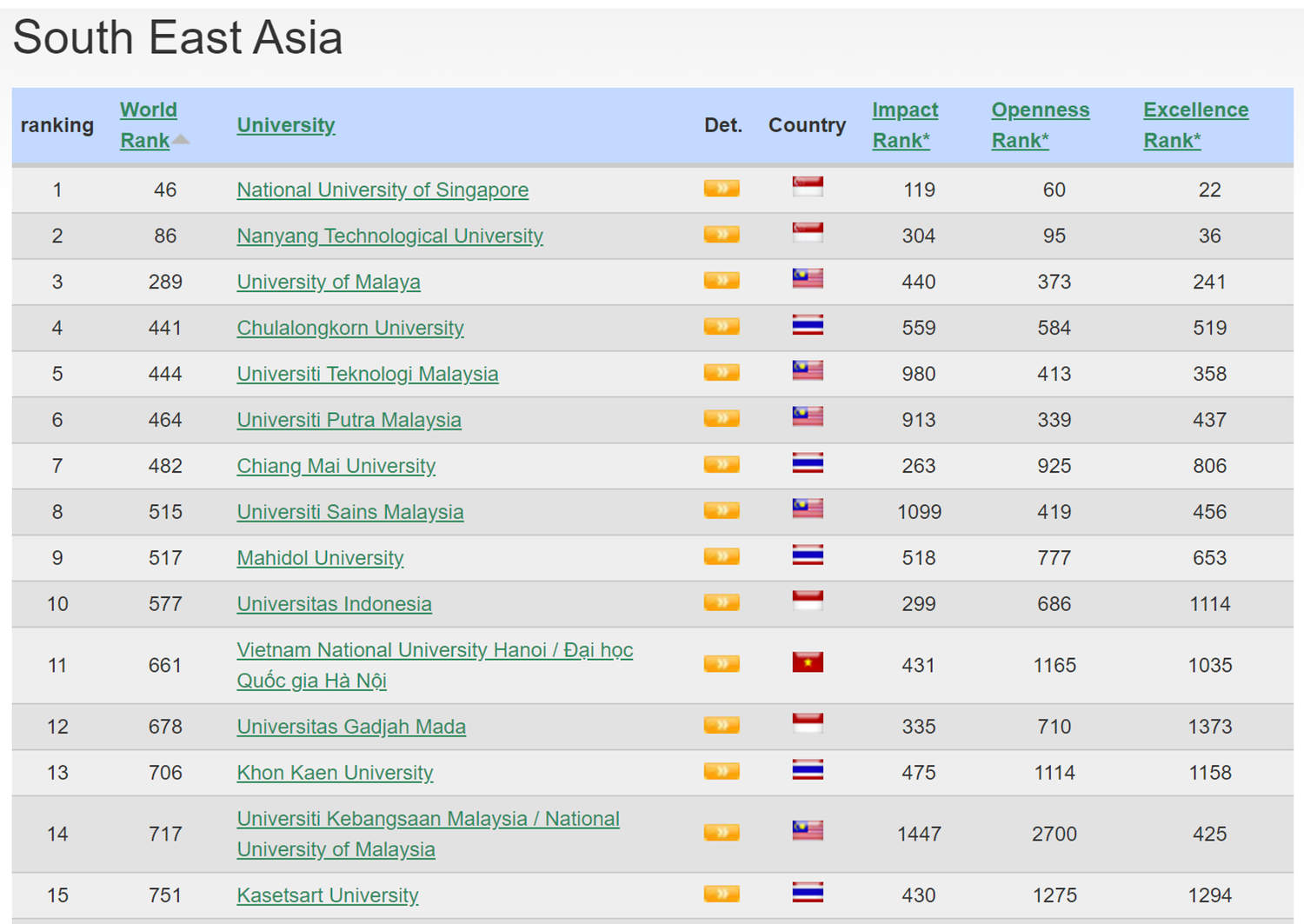Open details icon for Universiti Kebangsaan Malaysia
This screenshot has height=924, width=1304.
coord(722,833)
